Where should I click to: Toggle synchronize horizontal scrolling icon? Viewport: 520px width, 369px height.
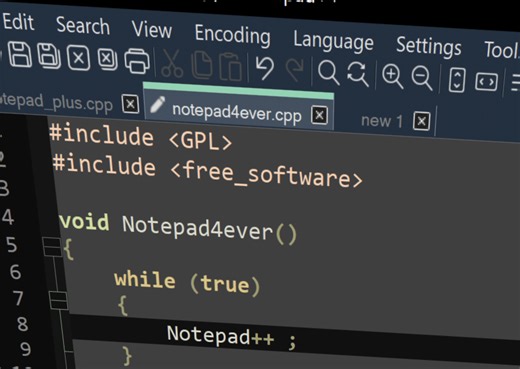pos(486,82)
